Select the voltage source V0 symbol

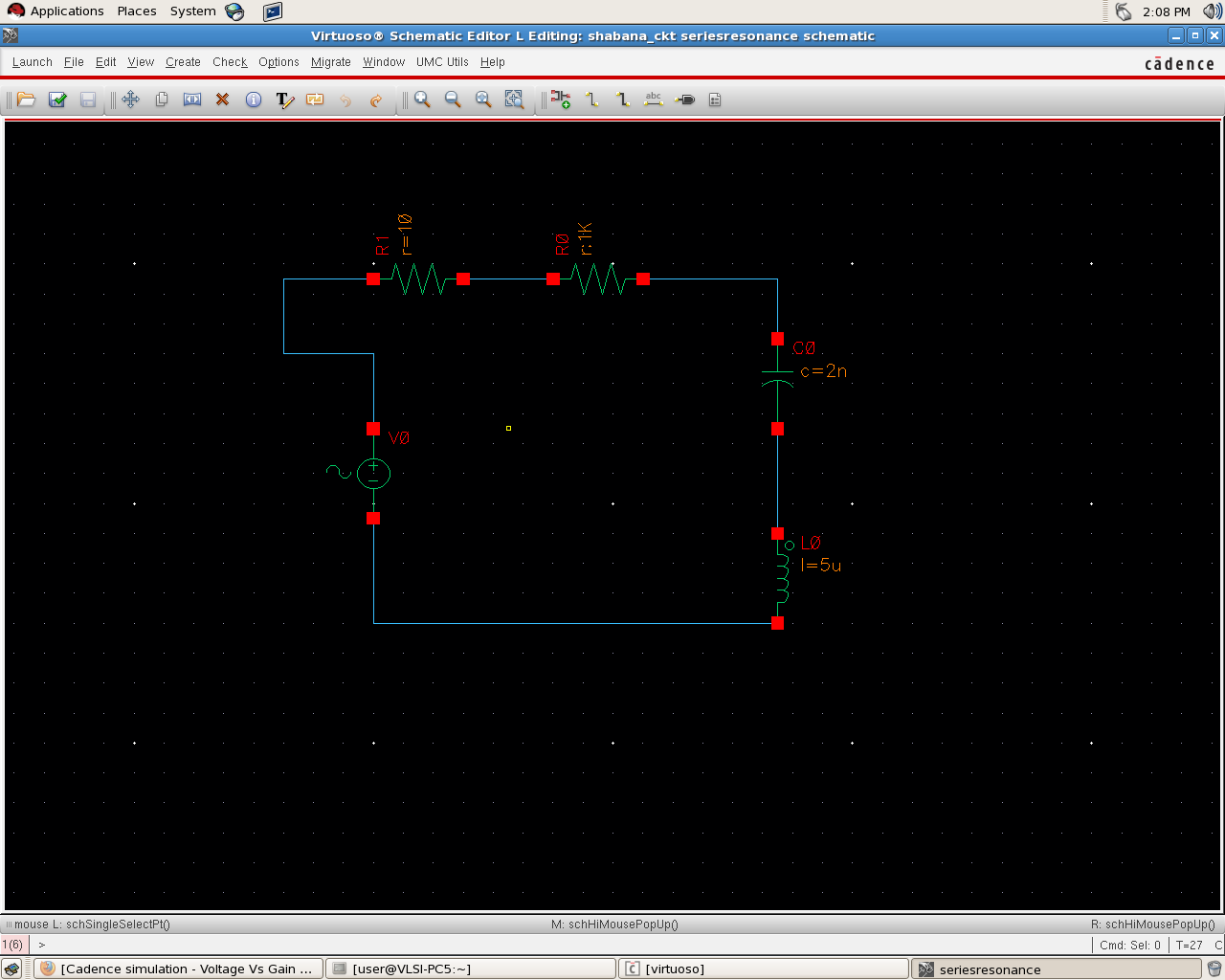click(373, 473)
